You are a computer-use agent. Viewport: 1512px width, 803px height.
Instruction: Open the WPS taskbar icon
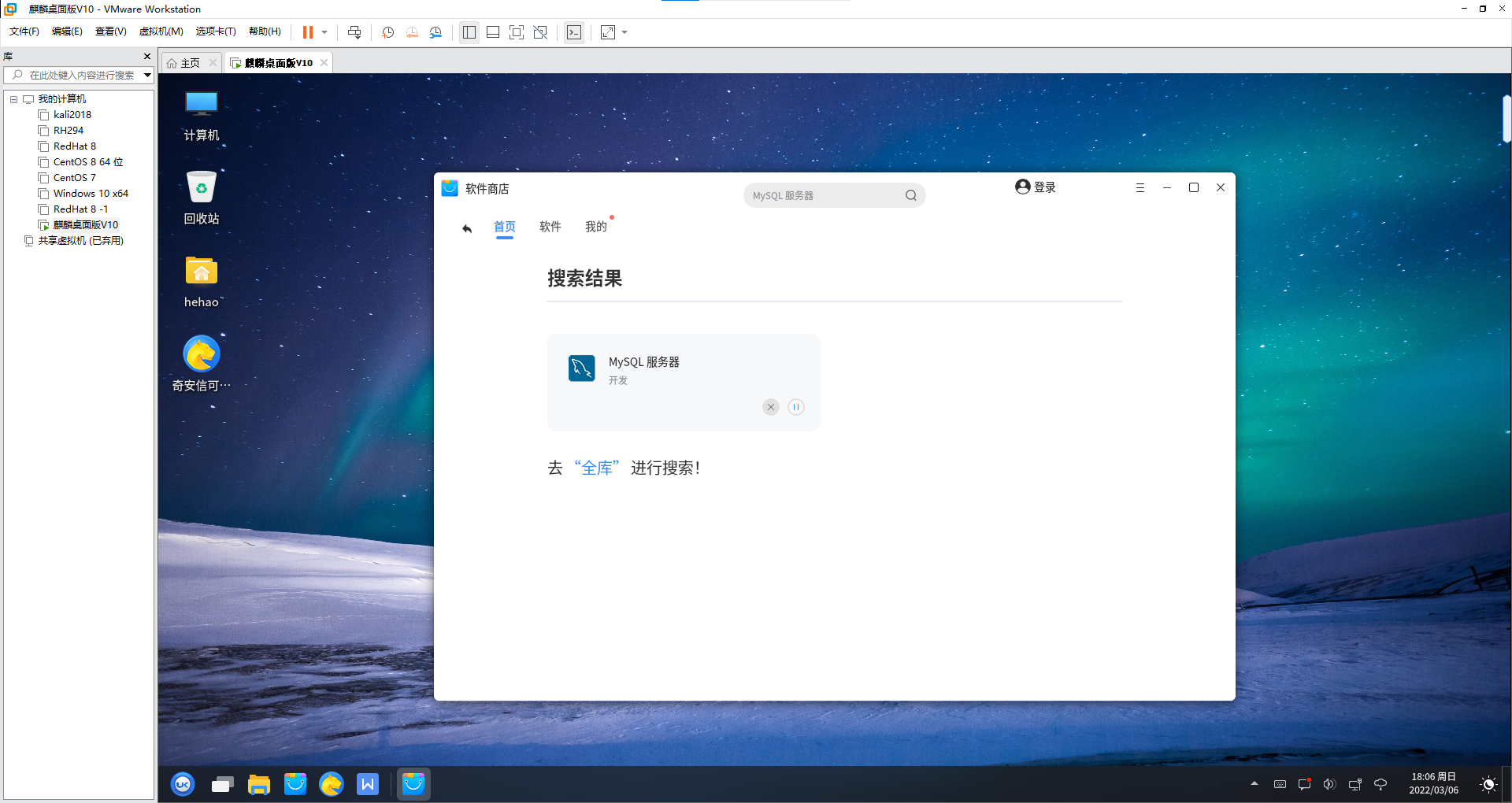click(368, 784)
